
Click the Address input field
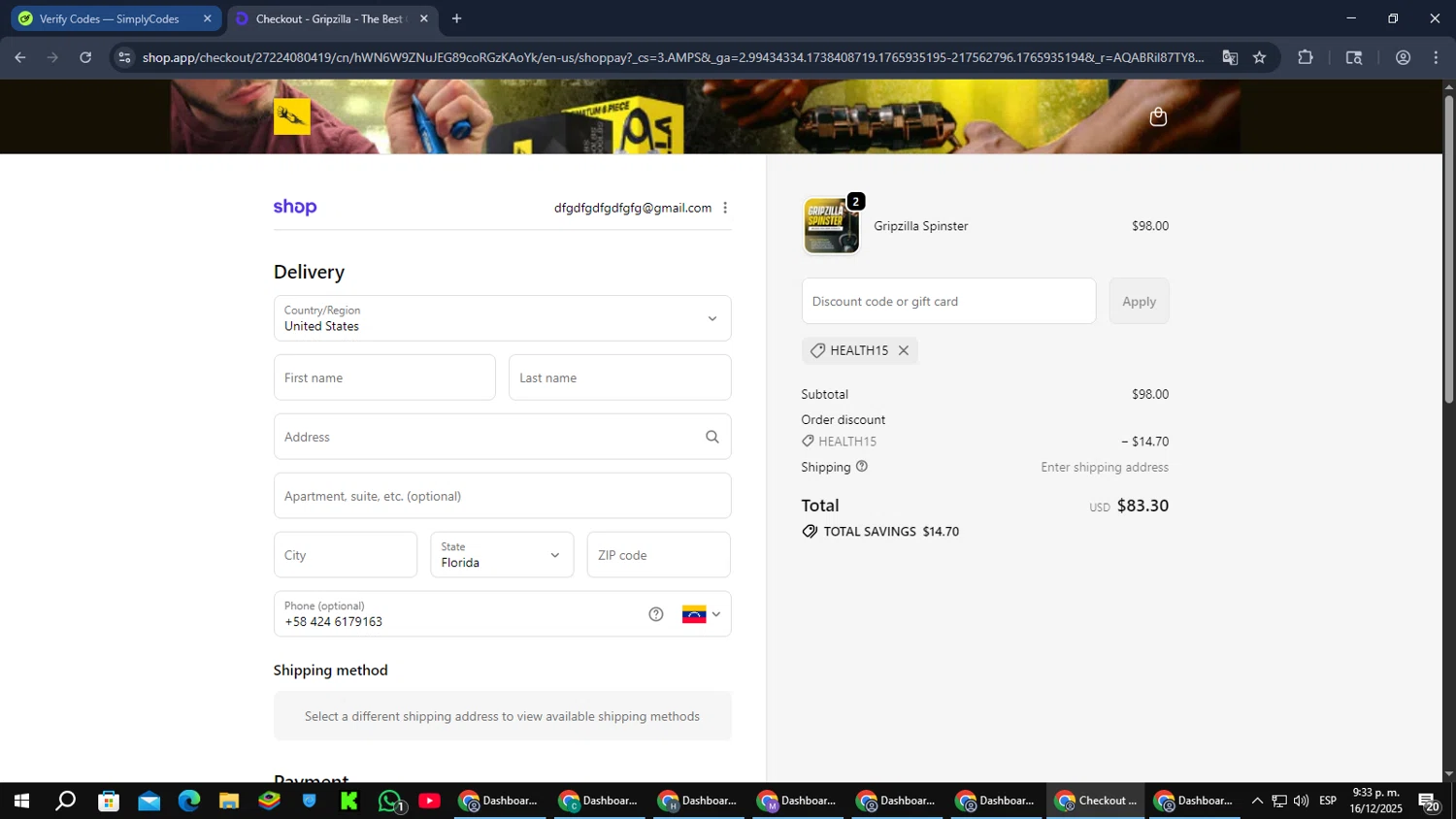click(x=502, y=437)
